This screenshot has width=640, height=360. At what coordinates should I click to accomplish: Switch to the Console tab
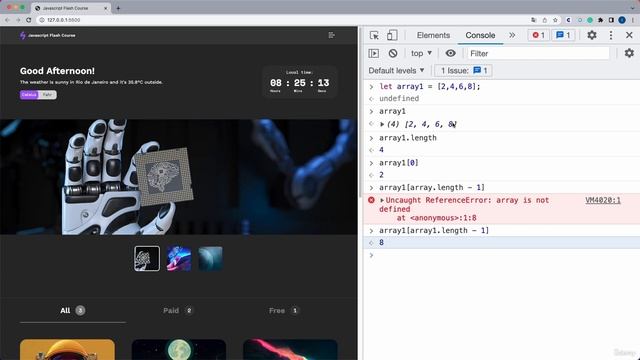pyautogui.click(x=480, y=36)
